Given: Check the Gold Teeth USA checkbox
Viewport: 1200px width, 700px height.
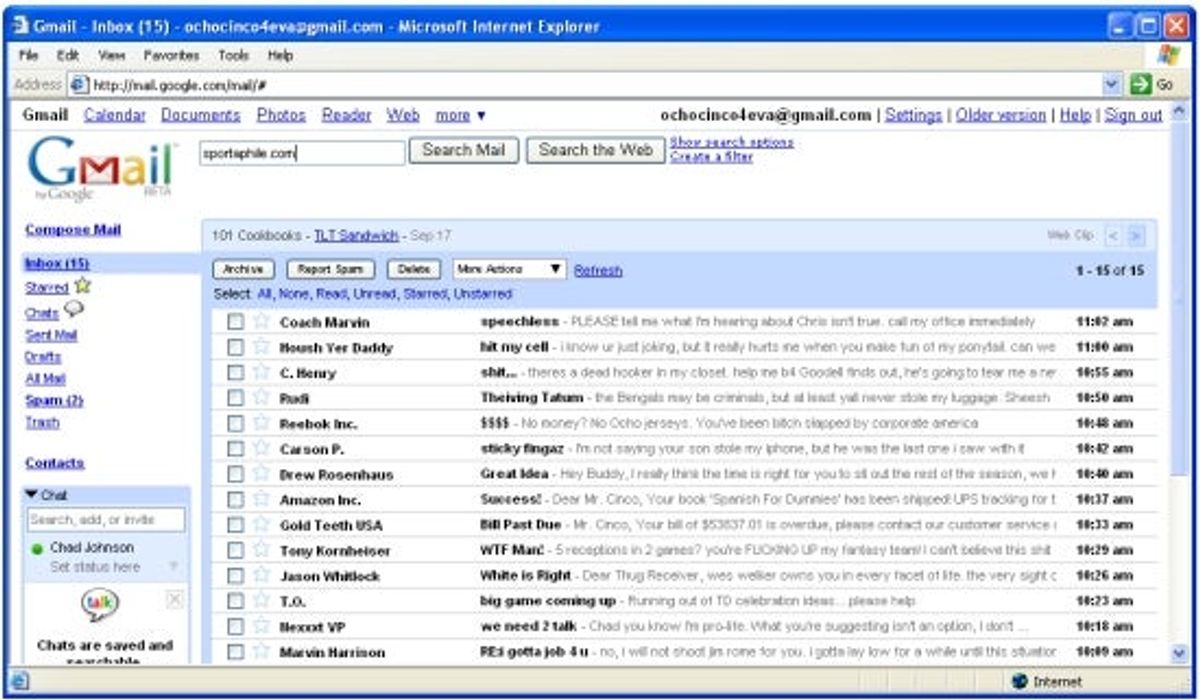Looking at the screenshot, I should click(235, 525).
